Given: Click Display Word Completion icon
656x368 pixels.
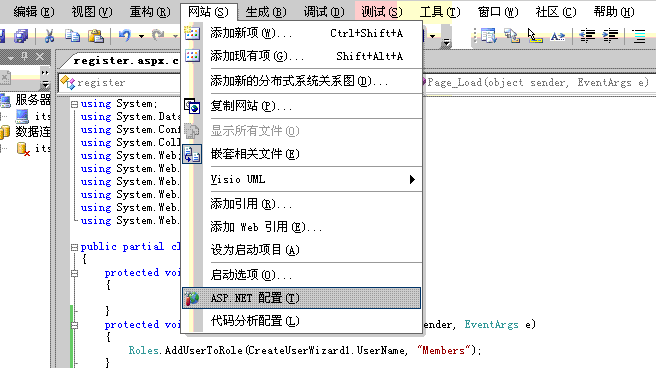Looking at the screenshot, I should (x=557, y=36).
